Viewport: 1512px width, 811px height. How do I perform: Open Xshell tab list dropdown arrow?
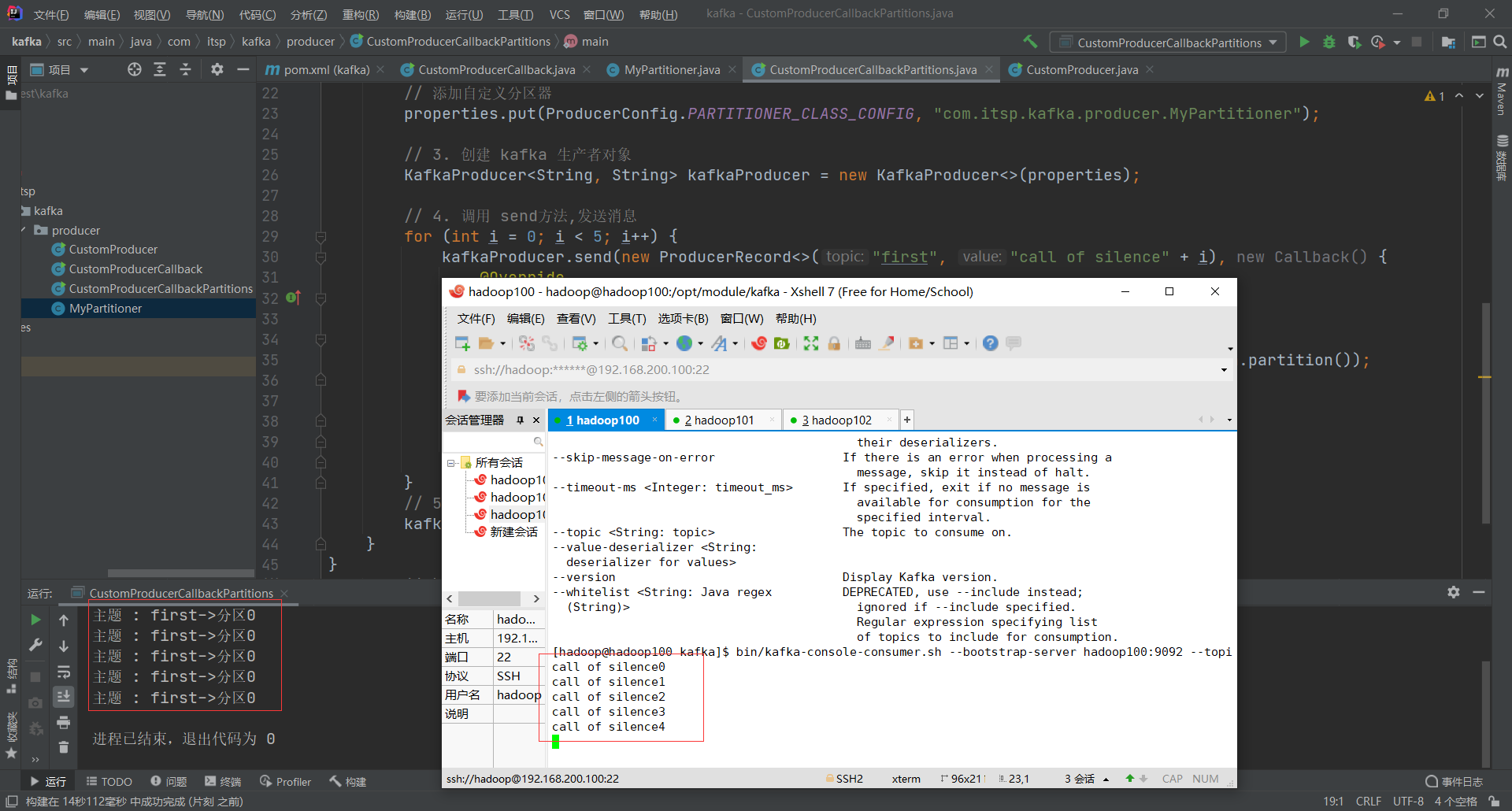[x=1229, y=420]
